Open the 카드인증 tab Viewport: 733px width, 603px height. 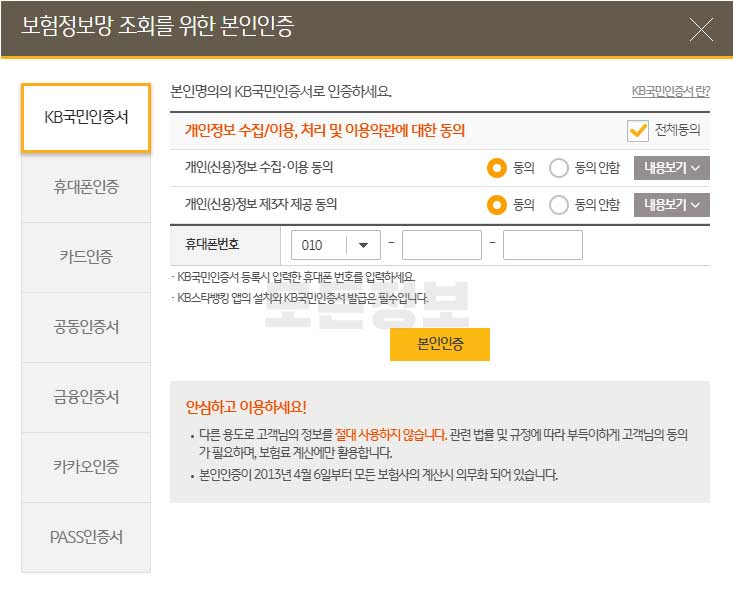tap(86, 257)
